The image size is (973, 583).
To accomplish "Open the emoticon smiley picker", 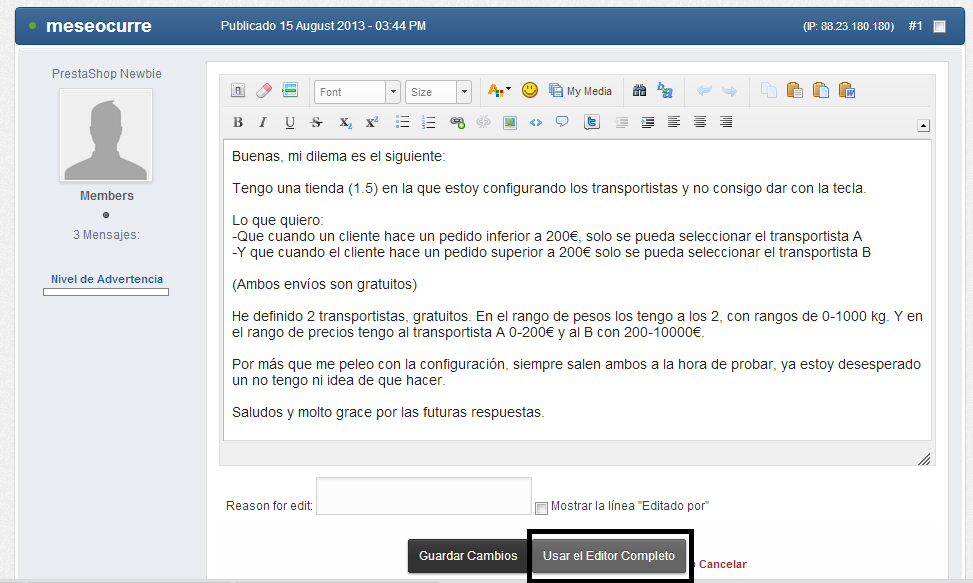I will click(x=529, y=91).
